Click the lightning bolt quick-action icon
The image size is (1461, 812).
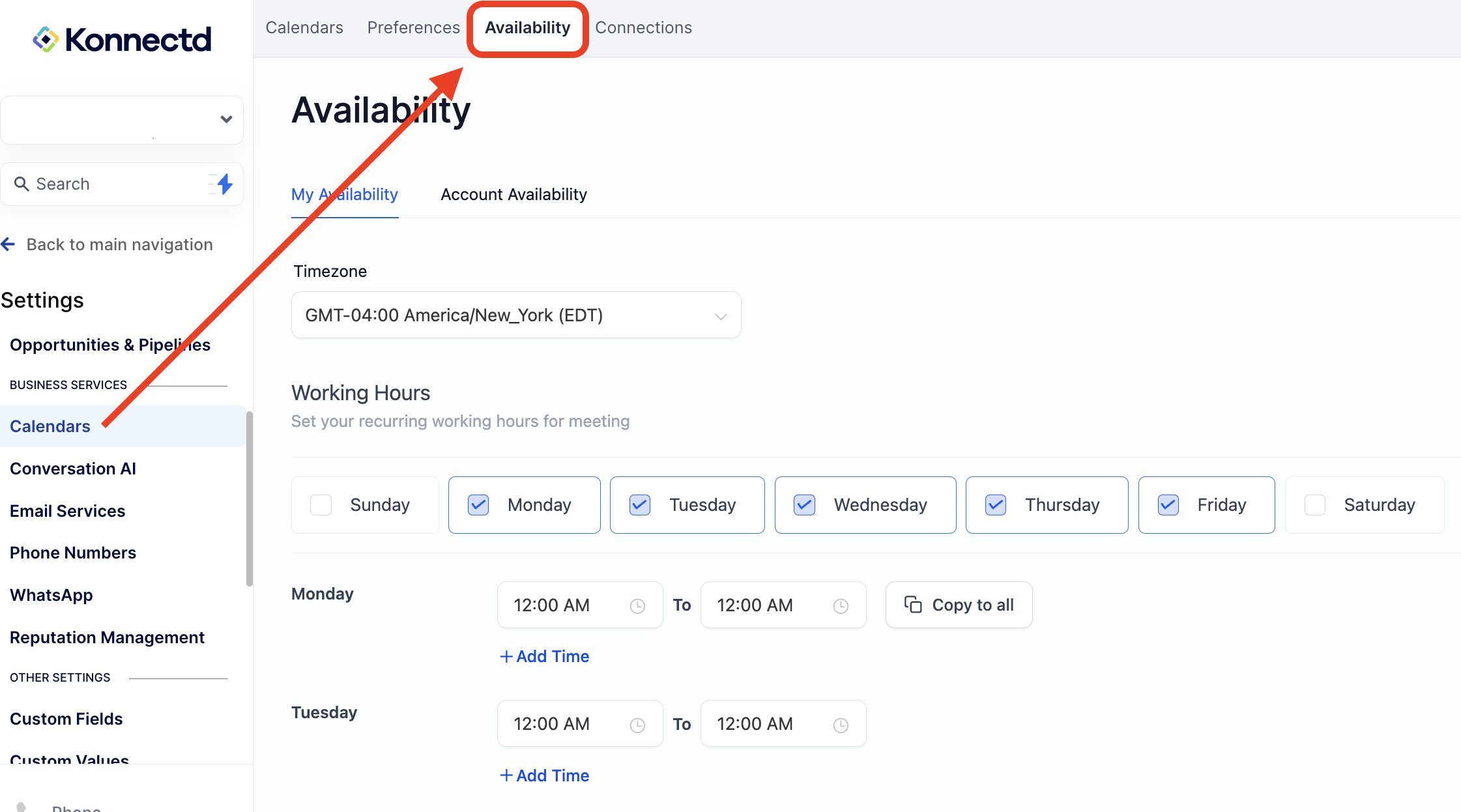pyautogui.click(x=224, y=184)
